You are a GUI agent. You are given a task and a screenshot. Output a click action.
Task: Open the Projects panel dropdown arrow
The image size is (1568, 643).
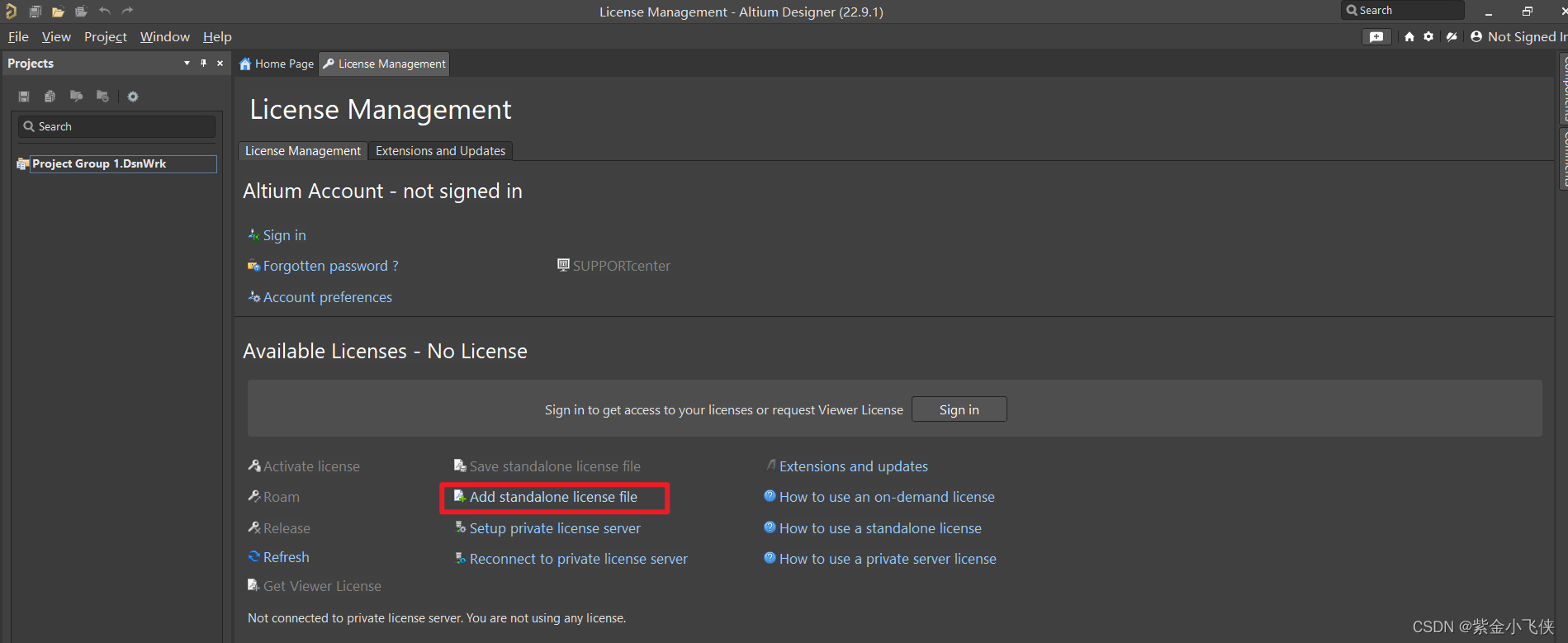click(187, 64)
